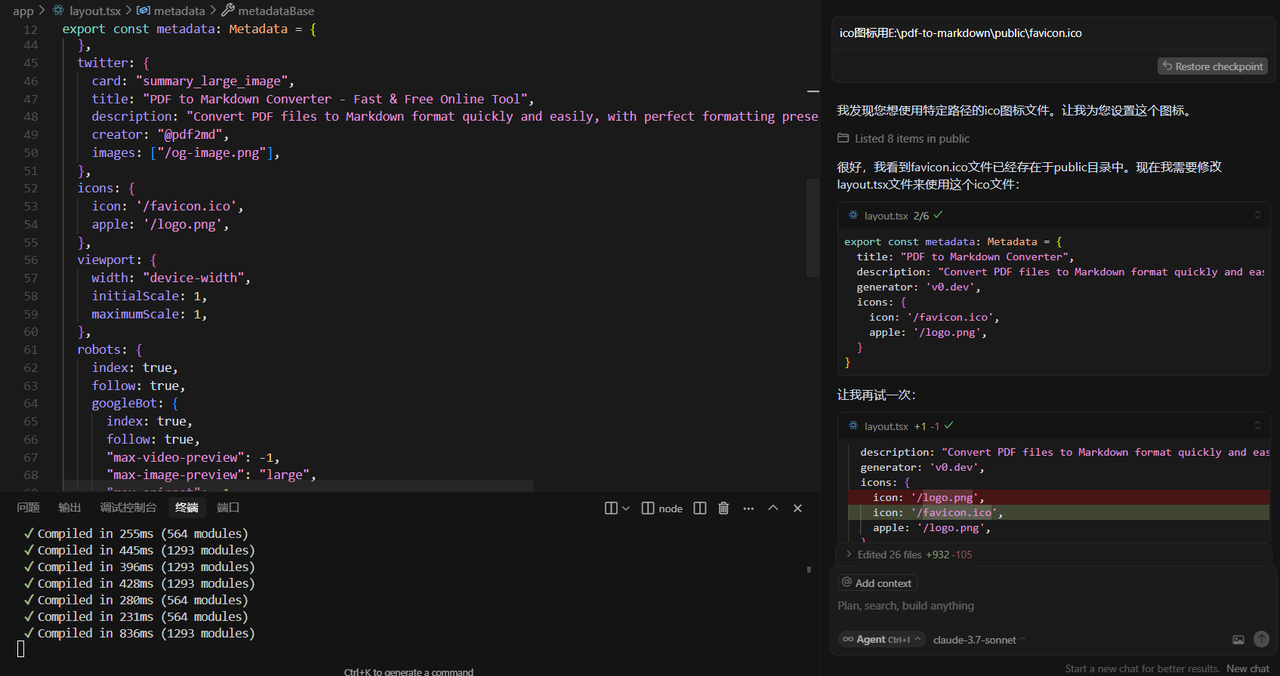The width and height of the screenshot is (1280, 676).
Task: Open layout.tsx +1 -1 diff file
Action: pyautogui.click(x=886, y=426)
